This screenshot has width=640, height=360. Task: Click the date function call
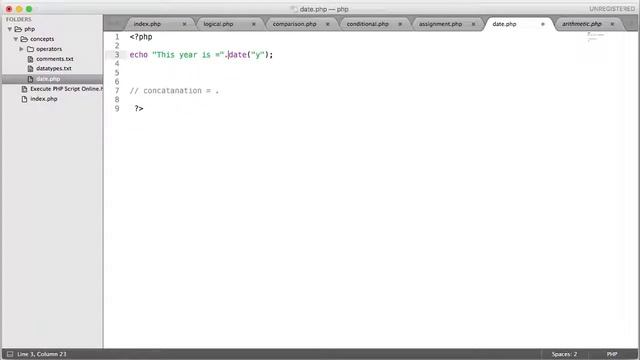(x=237, y=55)
